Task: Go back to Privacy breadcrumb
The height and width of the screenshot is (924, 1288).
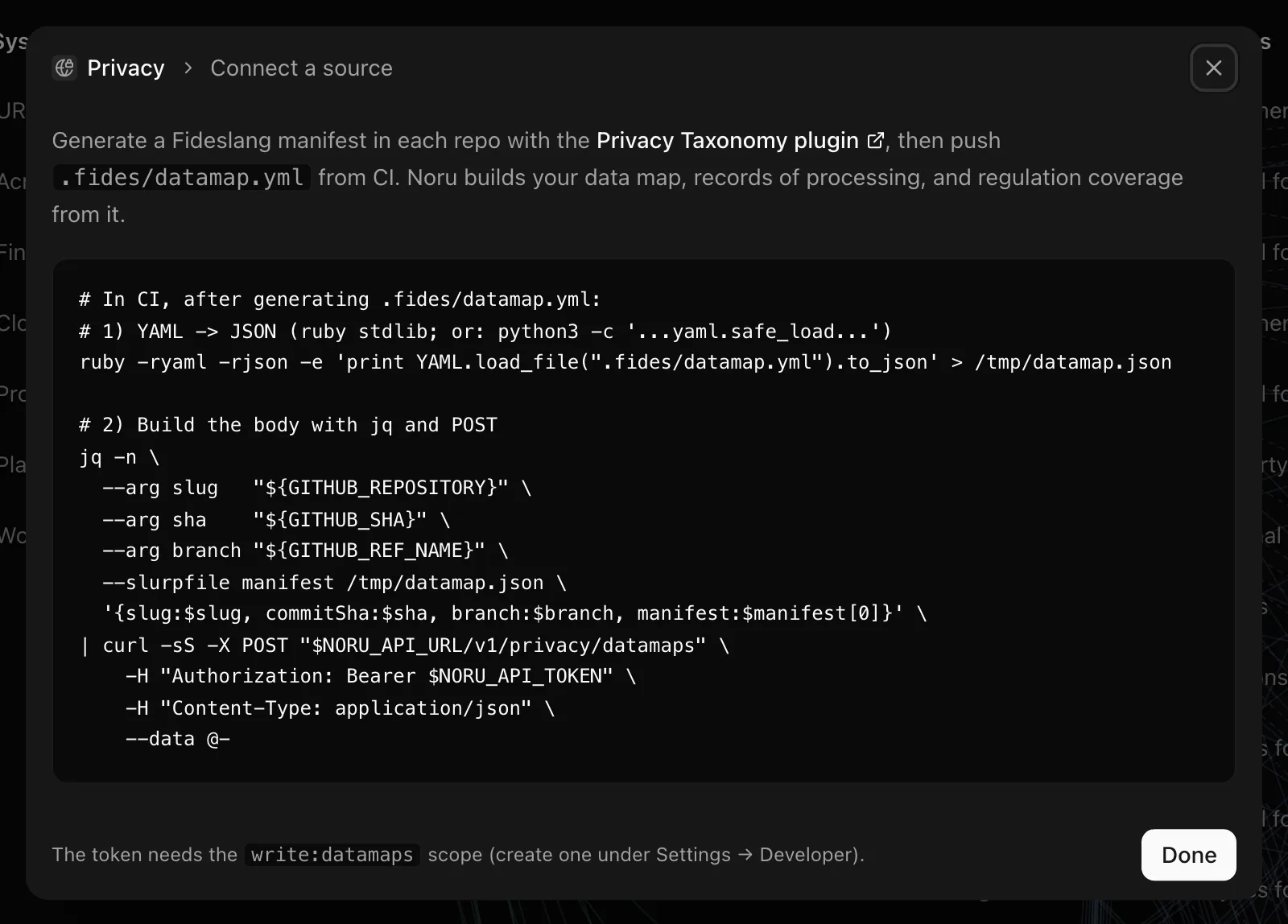Action: 126,68
